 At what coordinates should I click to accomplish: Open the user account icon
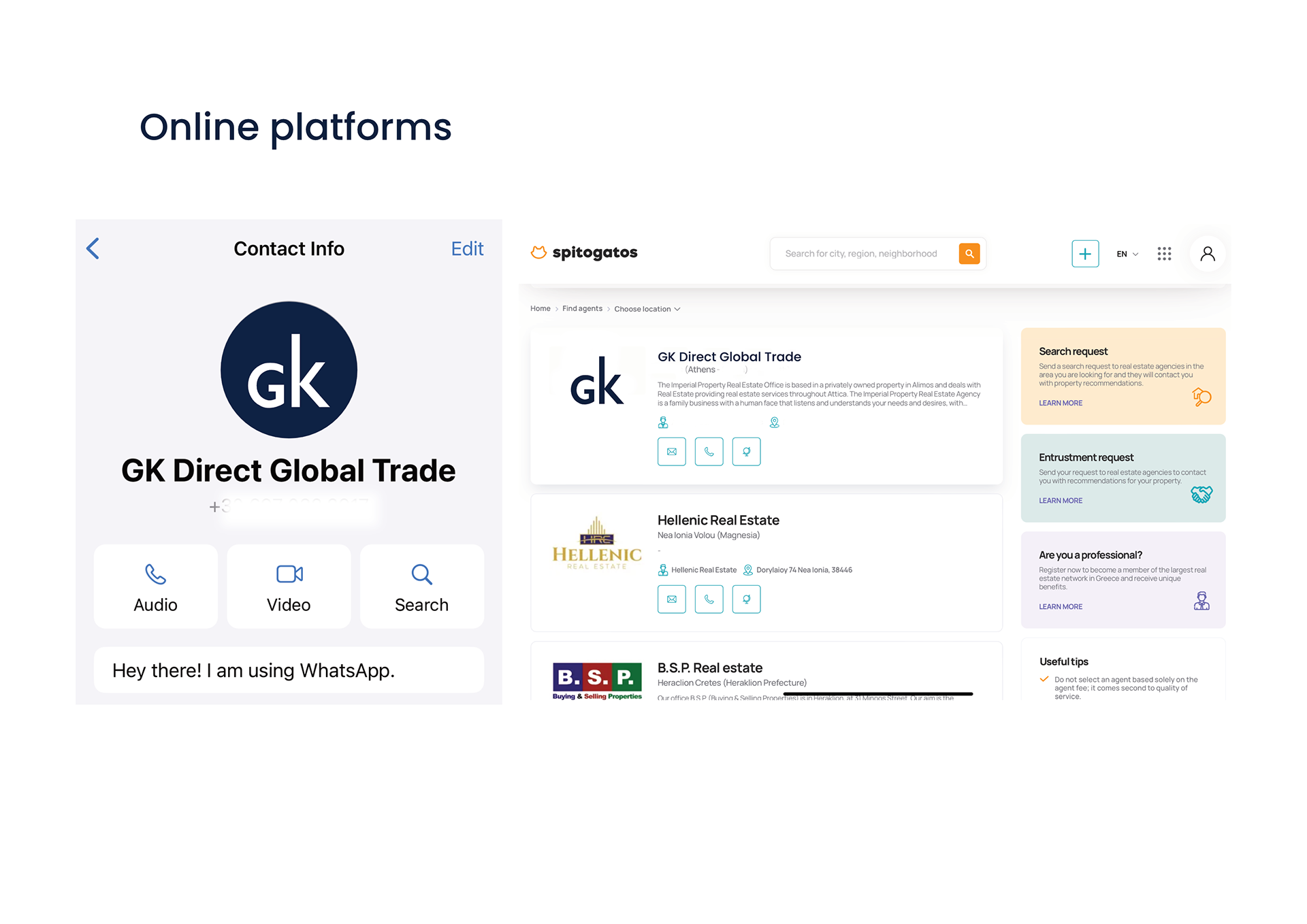[1208, 254]
